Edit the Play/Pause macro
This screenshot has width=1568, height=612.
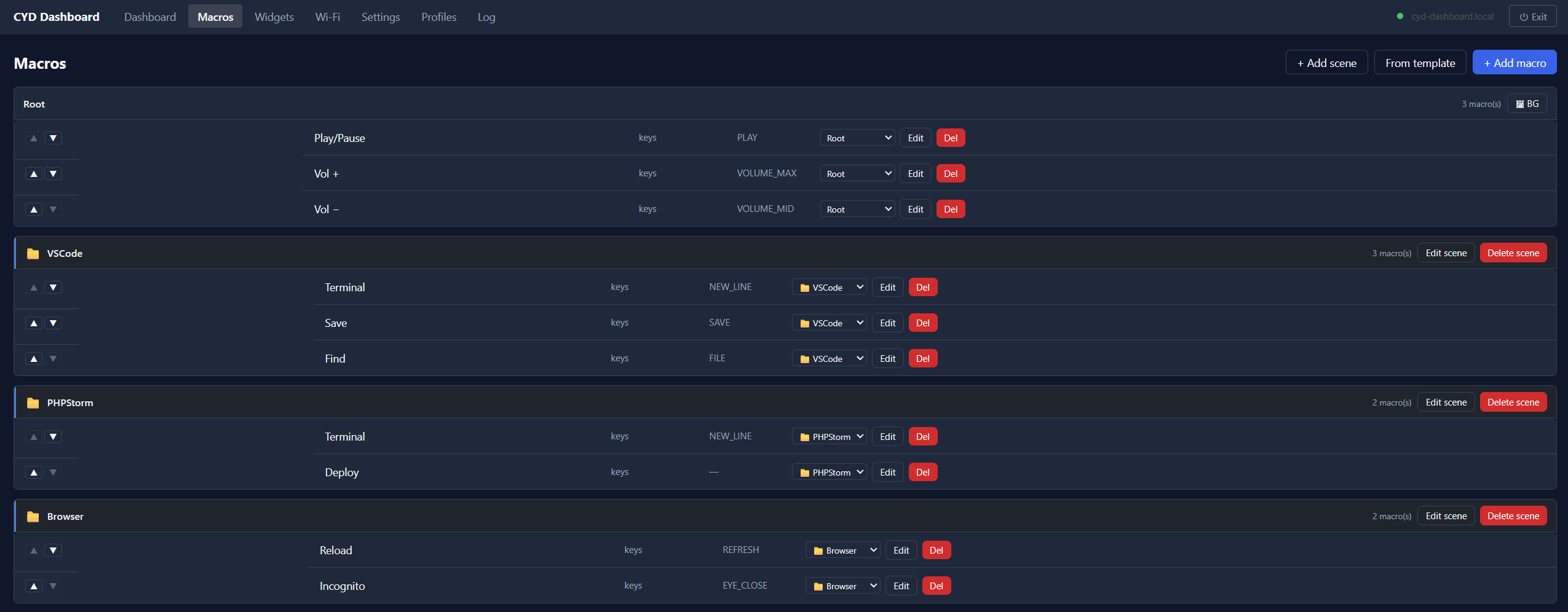916,138
